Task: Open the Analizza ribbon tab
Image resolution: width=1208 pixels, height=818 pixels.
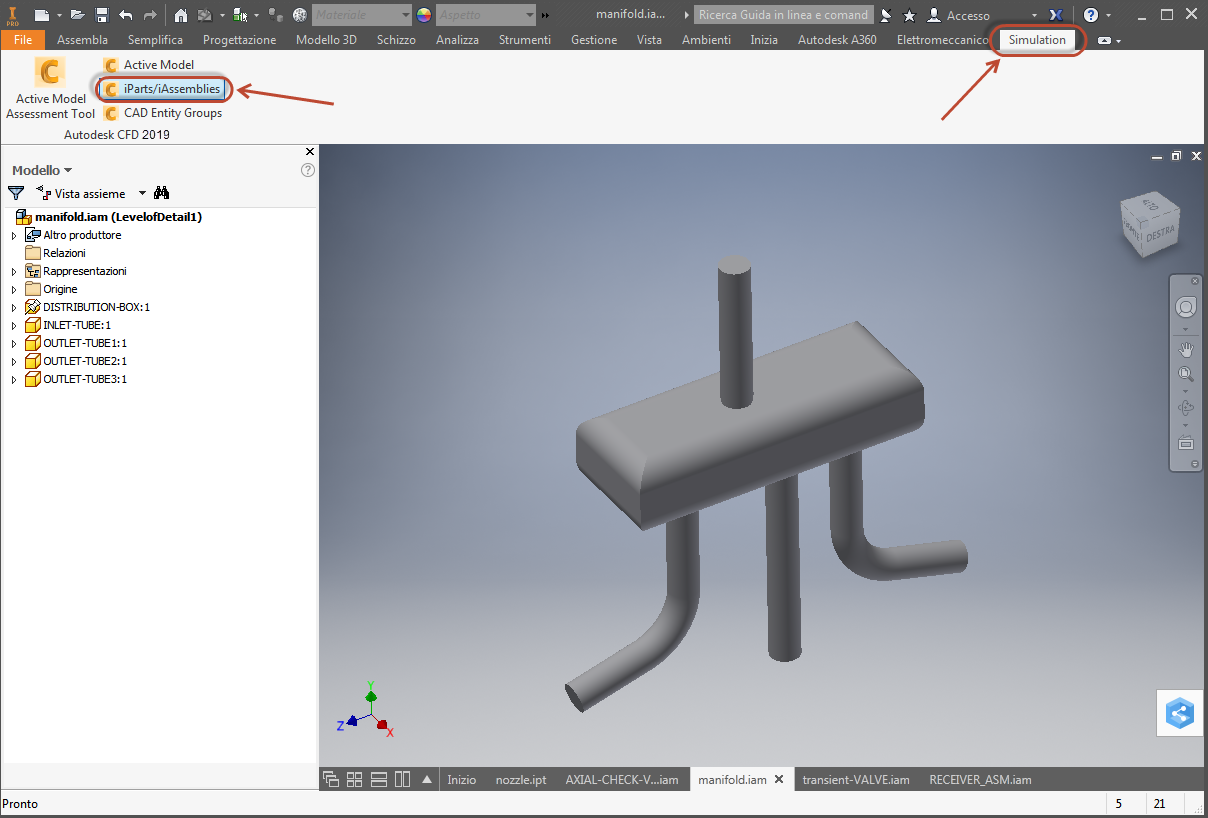Action: [x=457, y=40]
